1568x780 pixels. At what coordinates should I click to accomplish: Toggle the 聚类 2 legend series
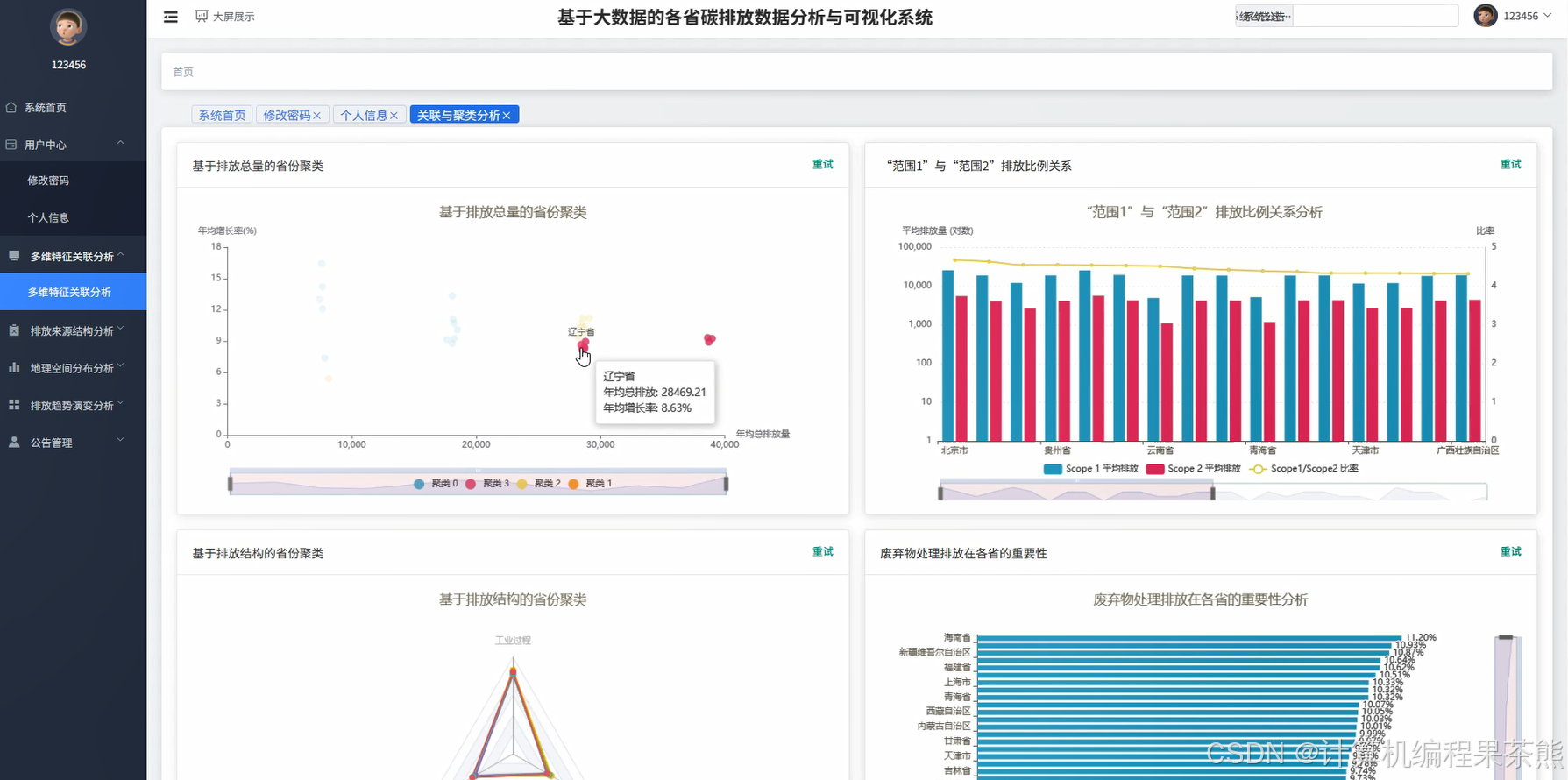coord(539,484)
